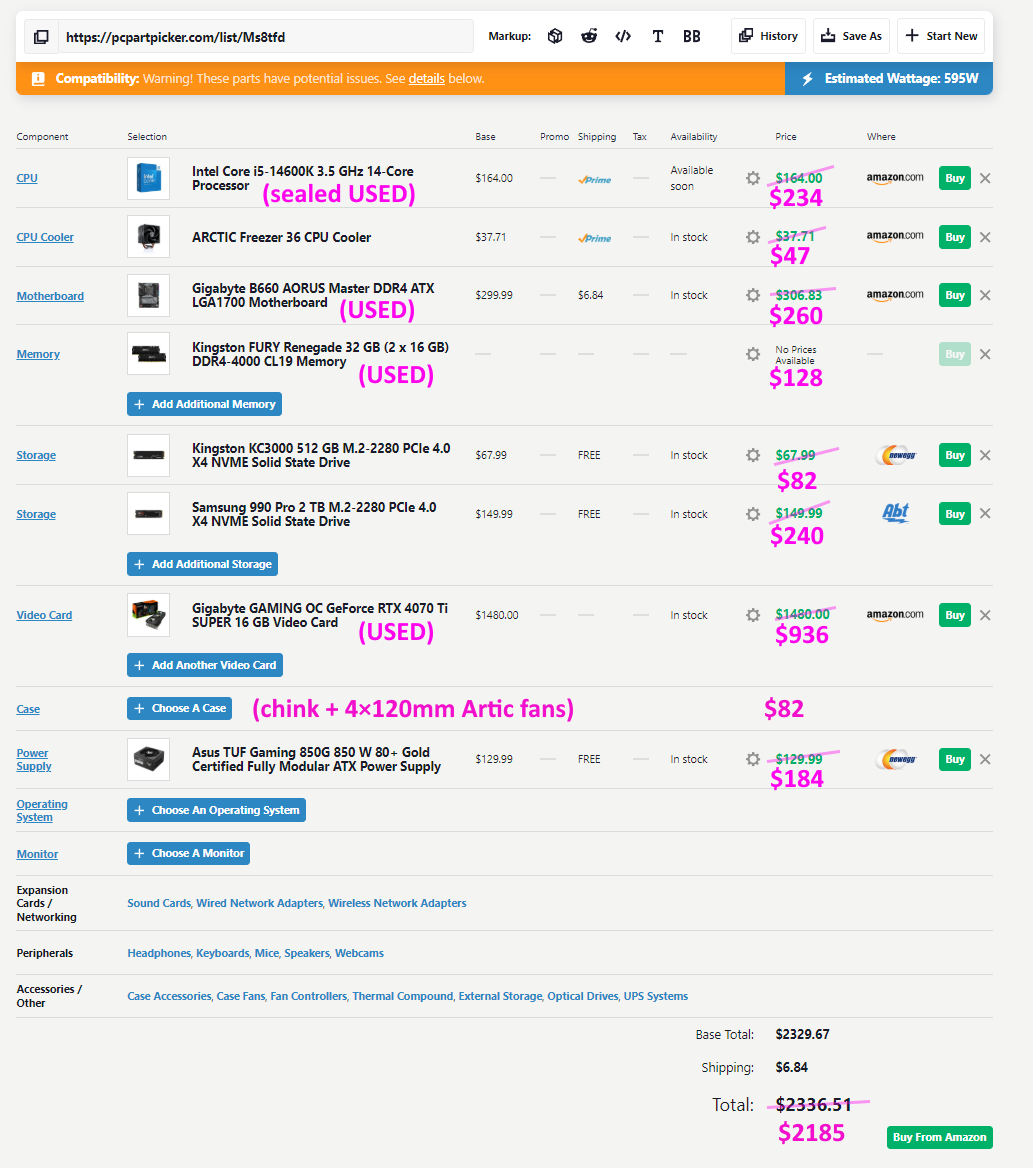
Task: Open Motherboard component link
Action: coord(50,296)
